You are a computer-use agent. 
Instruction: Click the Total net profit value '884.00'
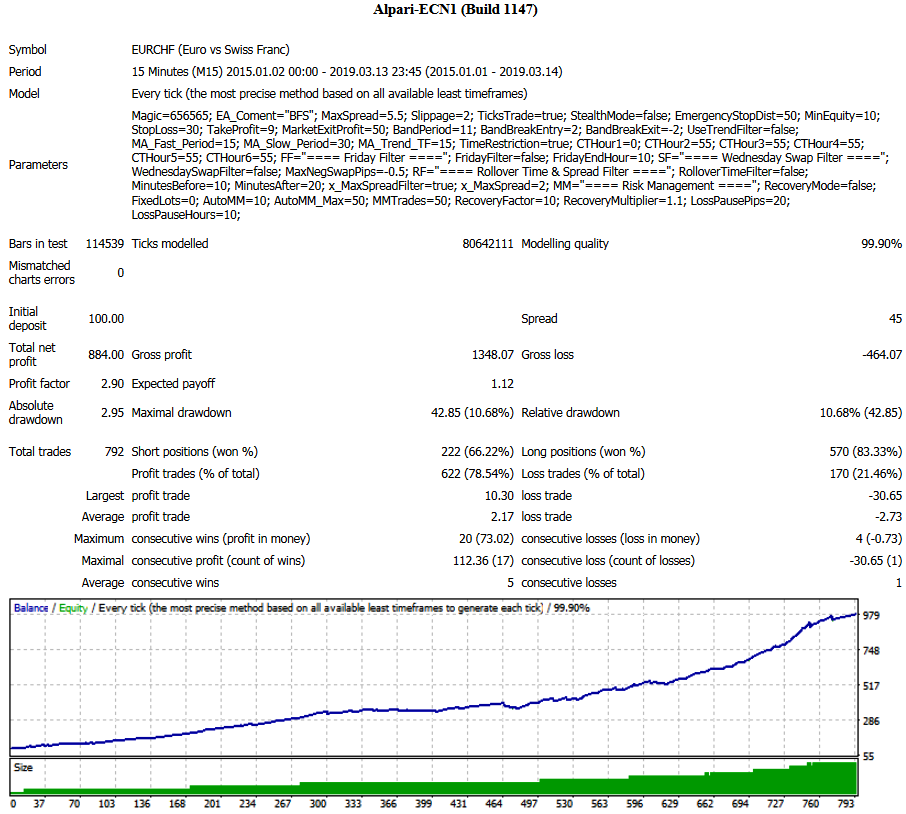[106, 355]
